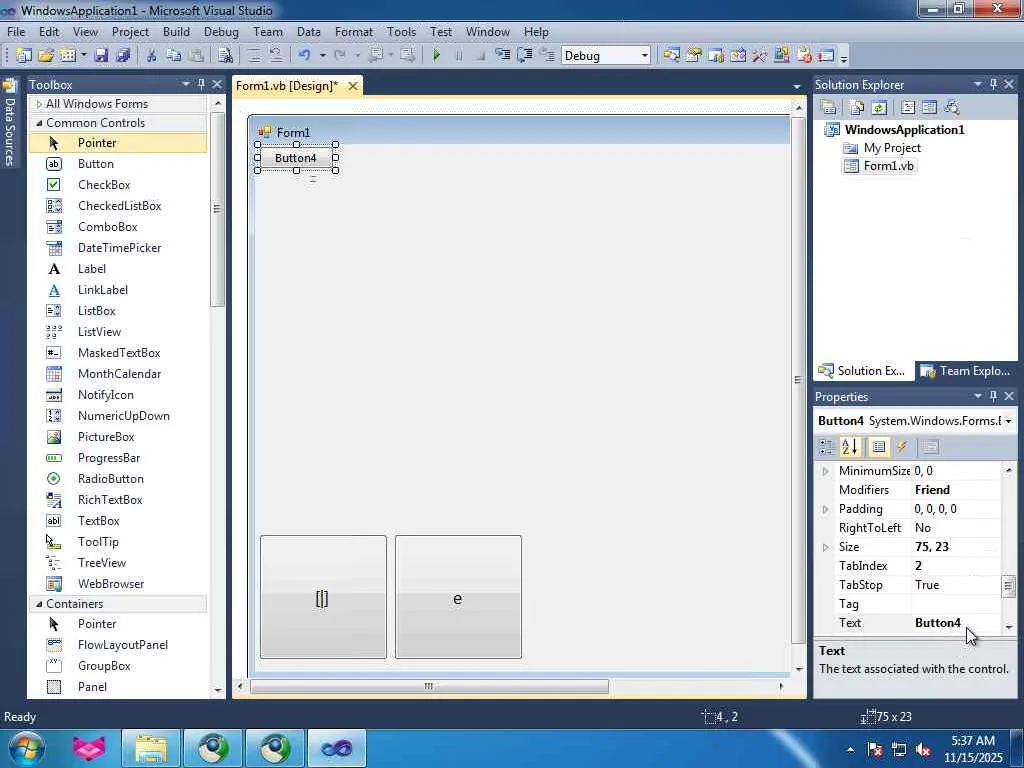Open Visual Studio from taskbar infinity icon
This screenshot has height=768, width=1024.
click(x=336, y=748)
